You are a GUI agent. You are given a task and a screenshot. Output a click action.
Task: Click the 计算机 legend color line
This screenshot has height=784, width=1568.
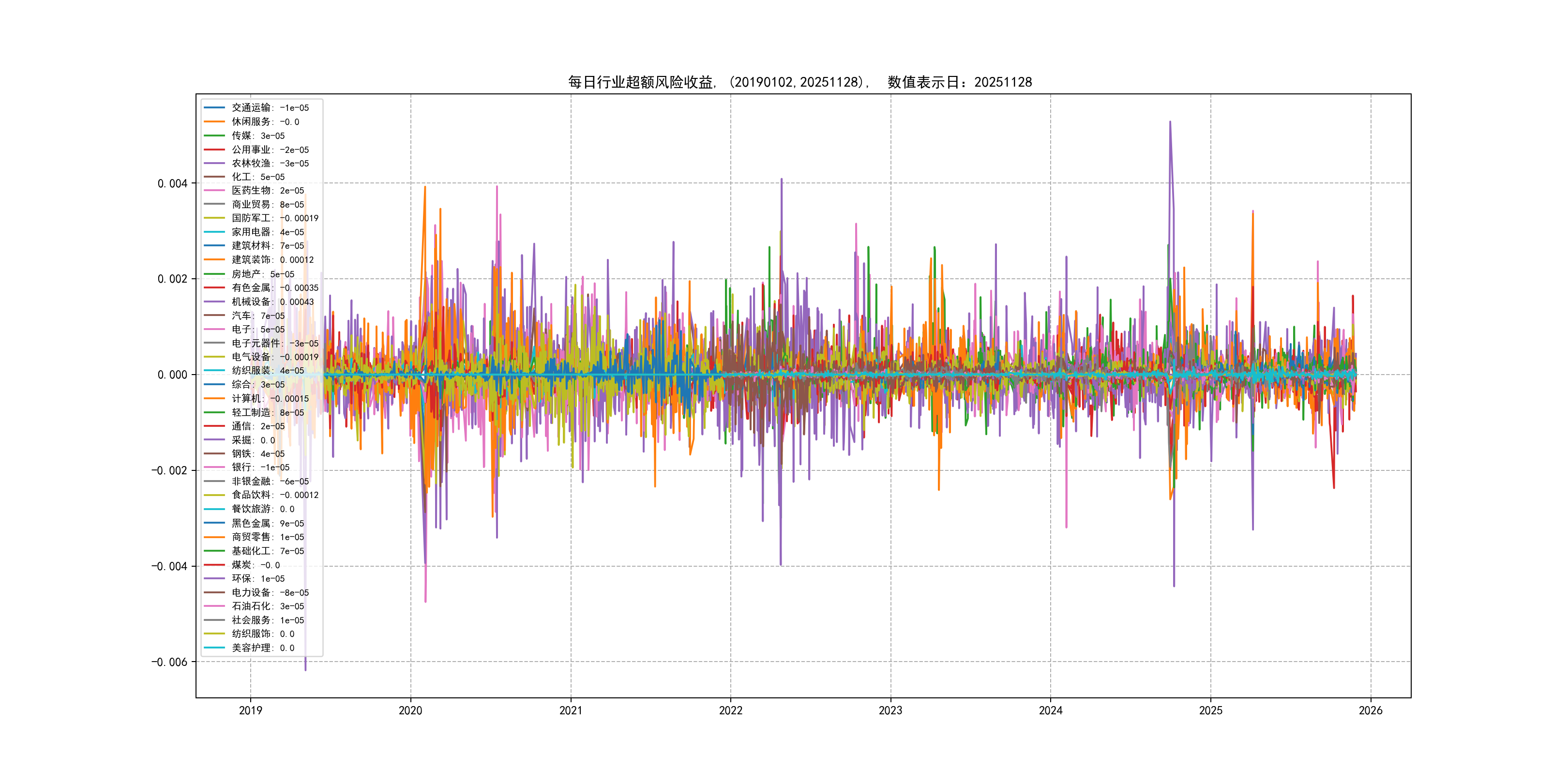(213, 399)
